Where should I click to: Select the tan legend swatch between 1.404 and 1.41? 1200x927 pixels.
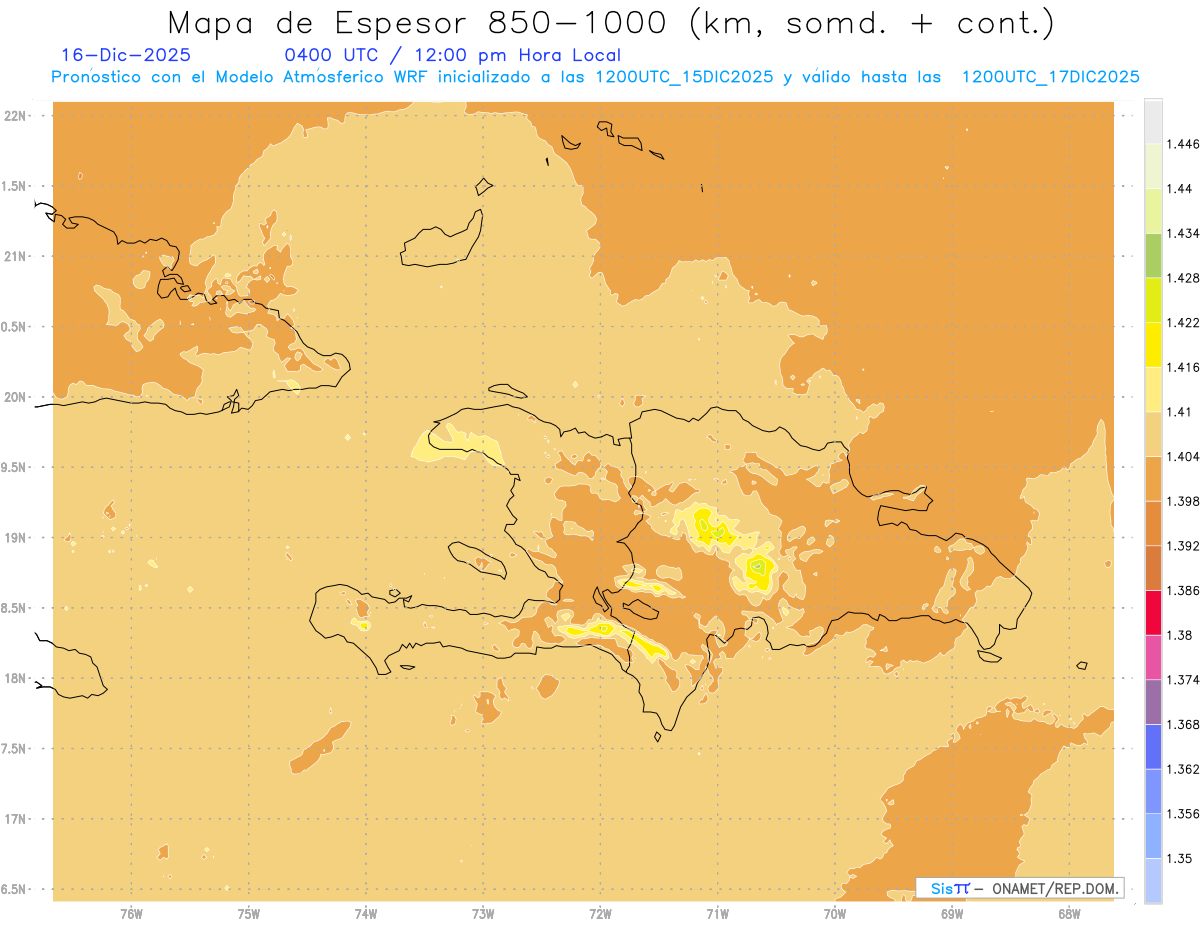click(x=1153, y=434)
